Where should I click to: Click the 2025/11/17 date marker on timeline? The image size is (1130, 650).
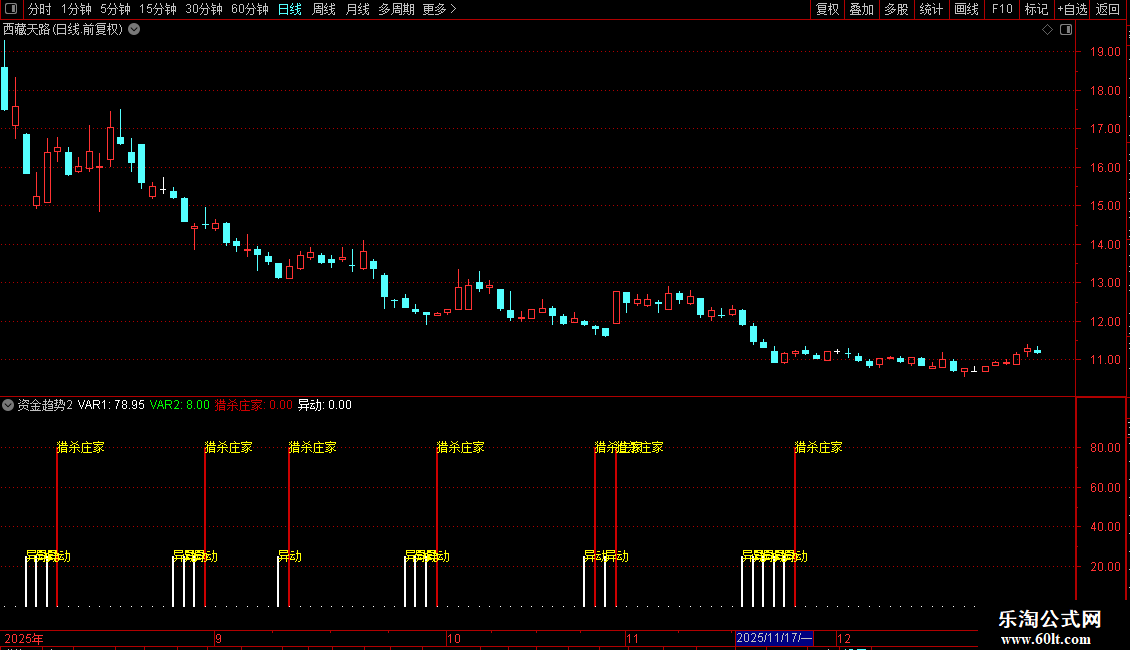point(774,638)
